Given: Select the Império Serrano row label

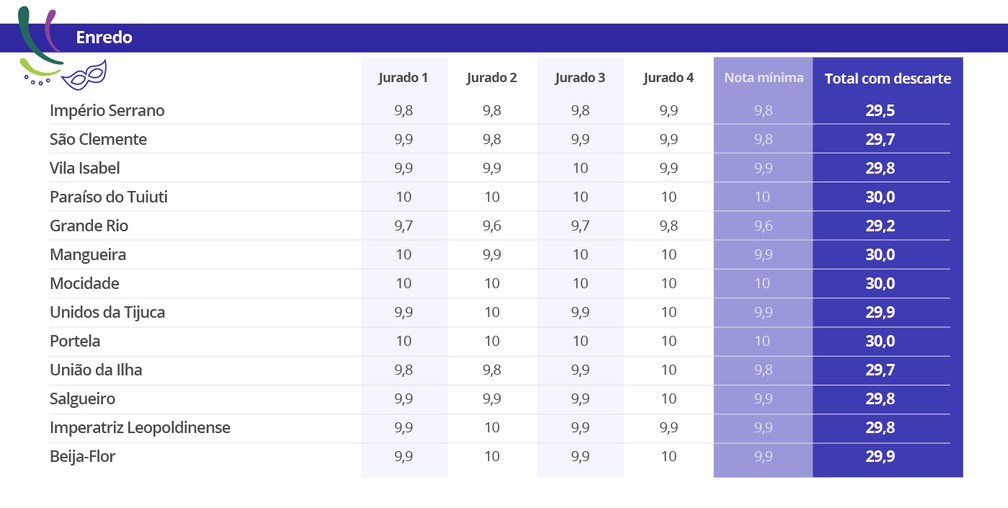Looking at the screenshot, I should tap(107, 111).
